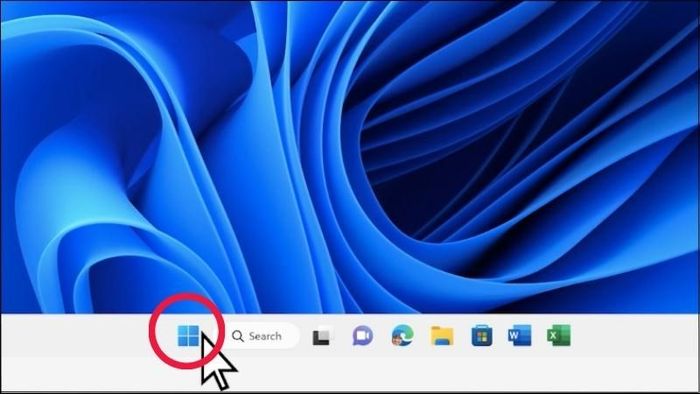Launch the Teams Chat app
This screenshot has height=394, width=700.
coord(362,336)
